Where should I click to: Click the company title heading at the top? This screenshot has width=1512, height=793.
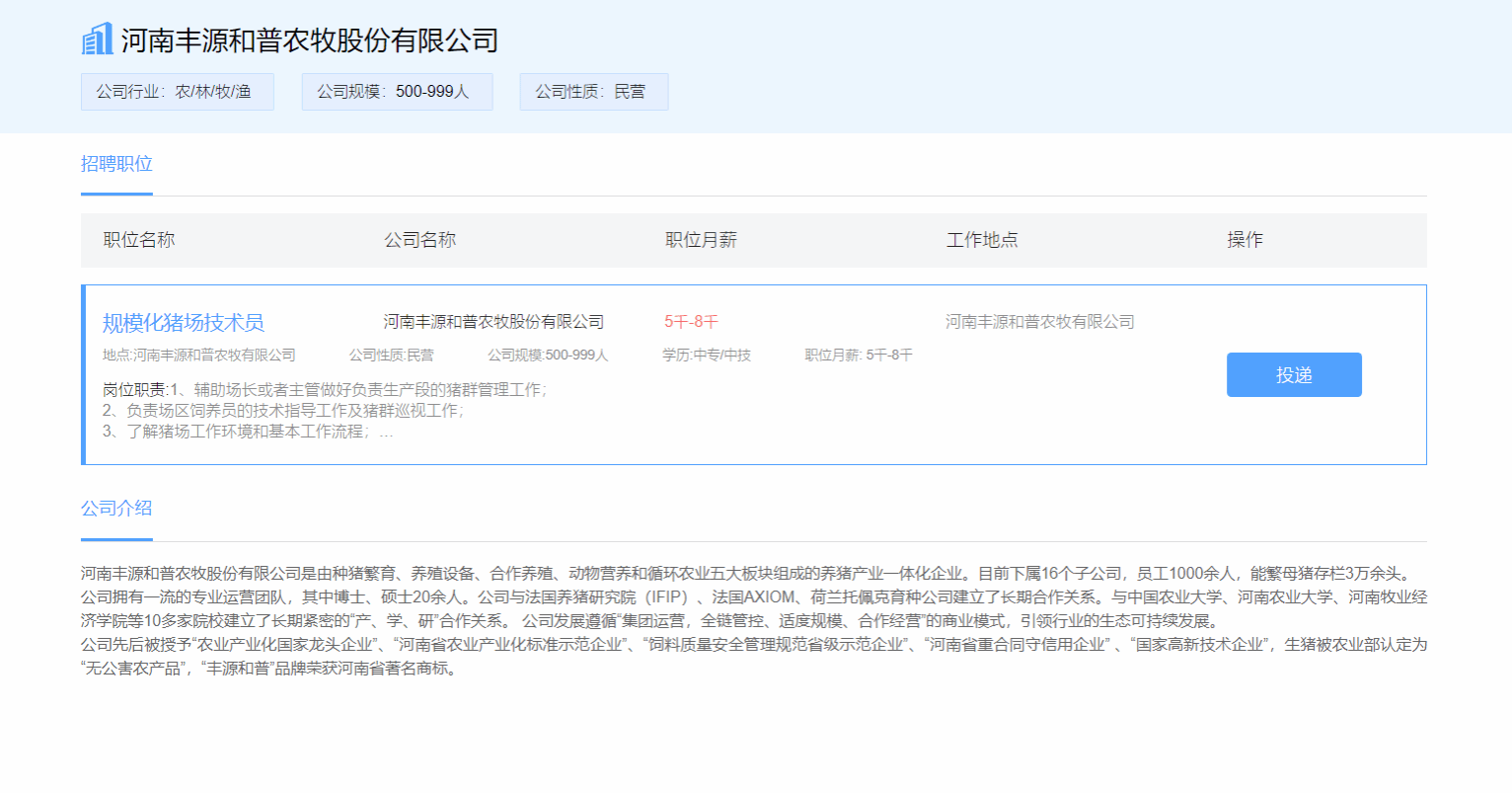pos(309,40)
